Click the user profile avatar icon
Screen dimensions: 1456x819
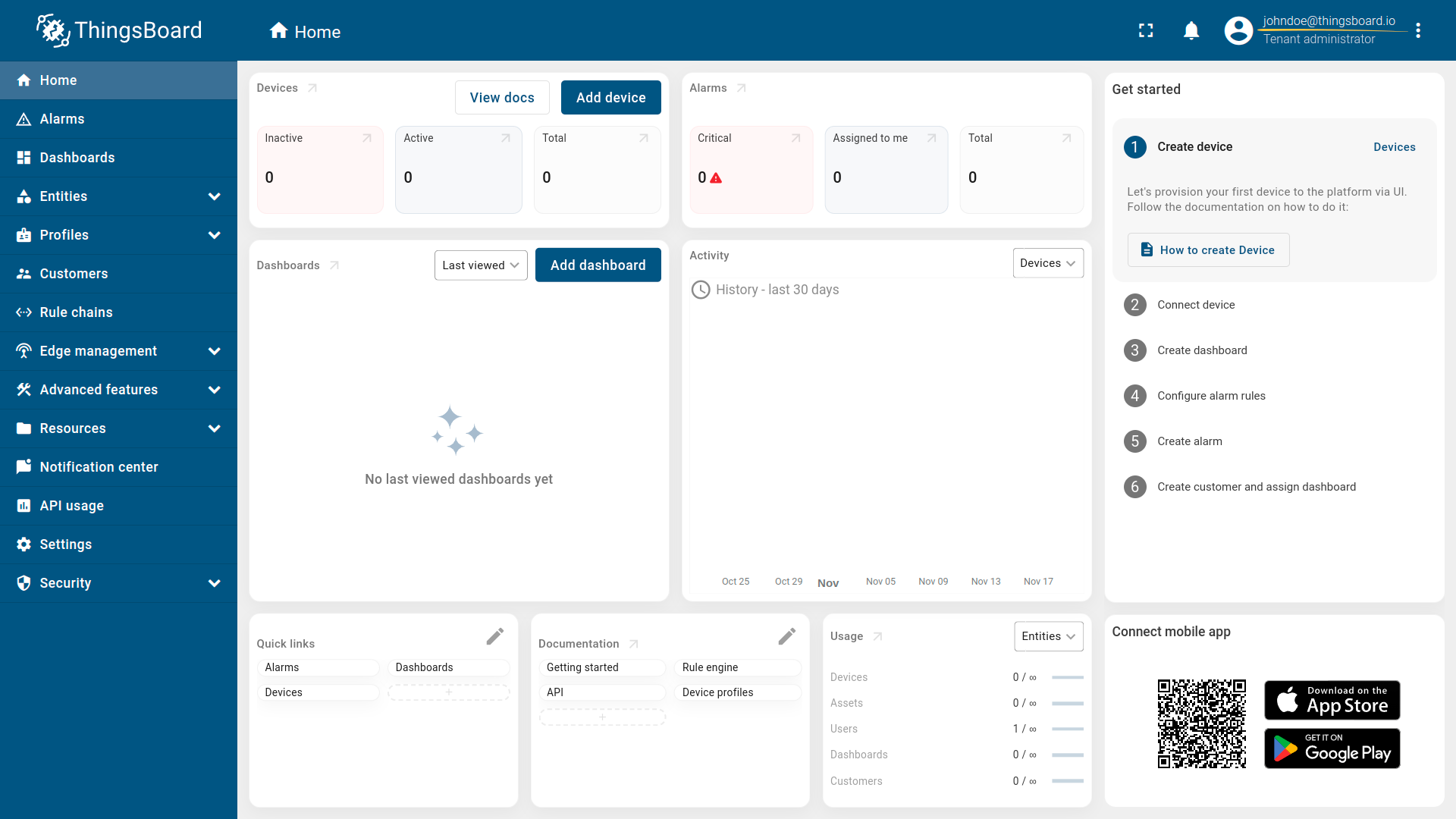pyautogui.click(x=1238, y=30)
